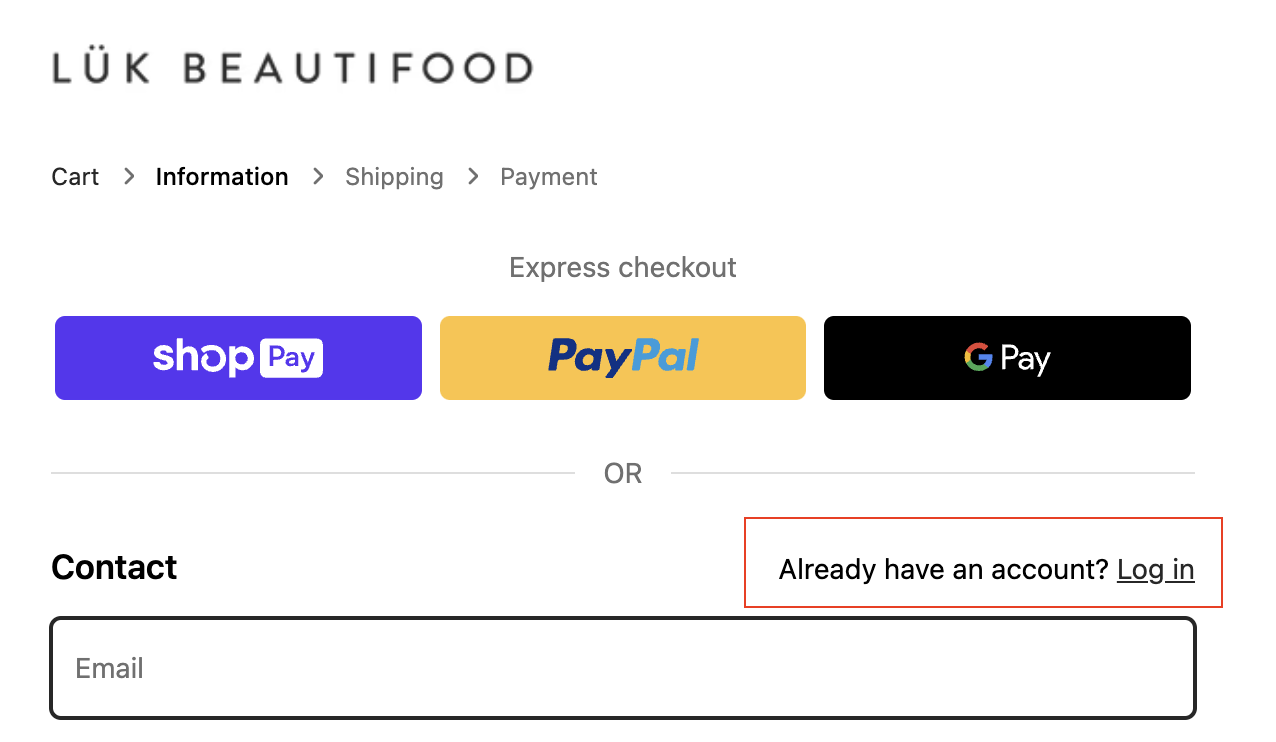Click the colorful Google G logo
This screenshot has width=1276, height=742.
978,357
